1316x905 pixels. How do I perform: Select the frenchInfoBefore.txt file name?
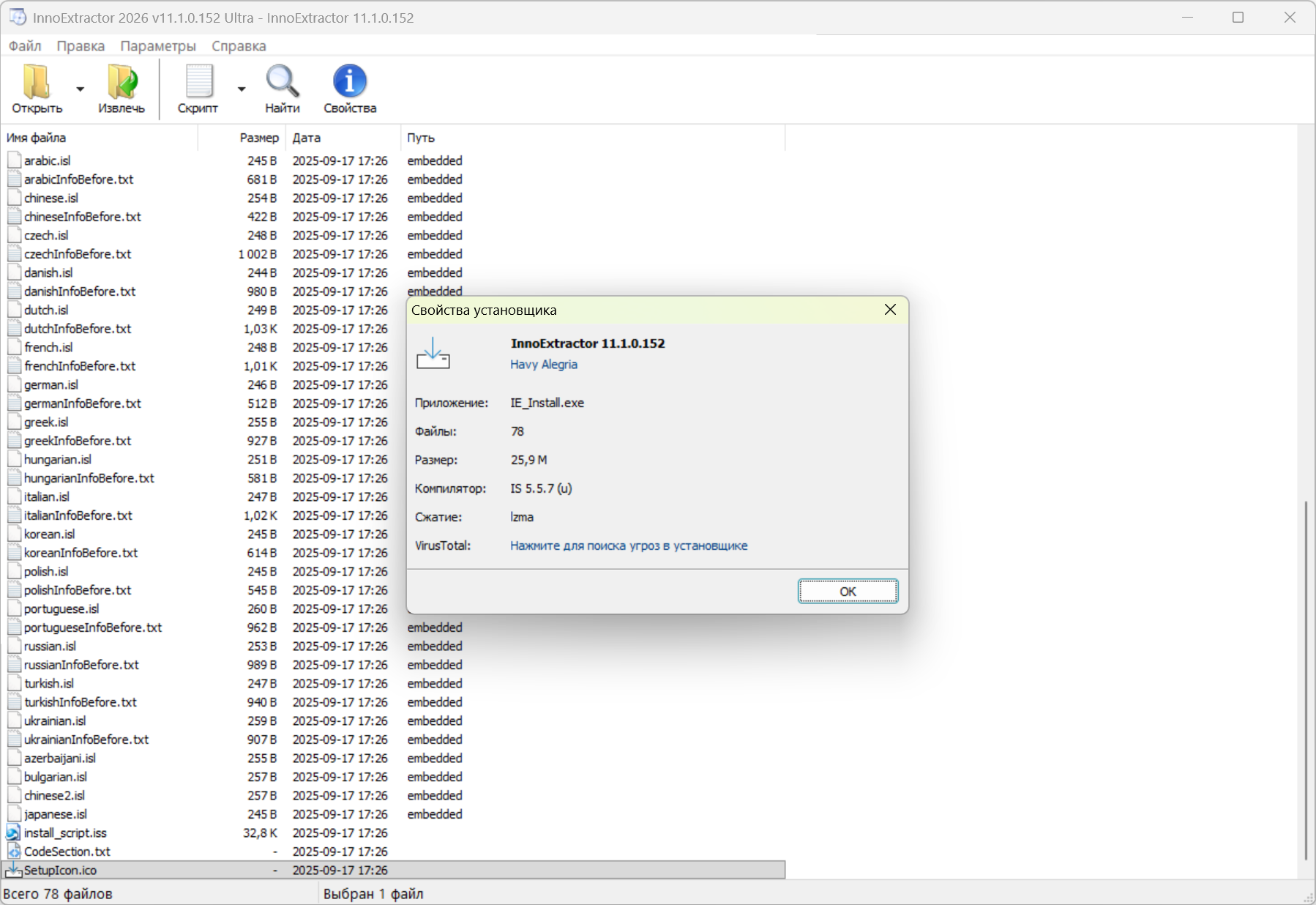80,366
